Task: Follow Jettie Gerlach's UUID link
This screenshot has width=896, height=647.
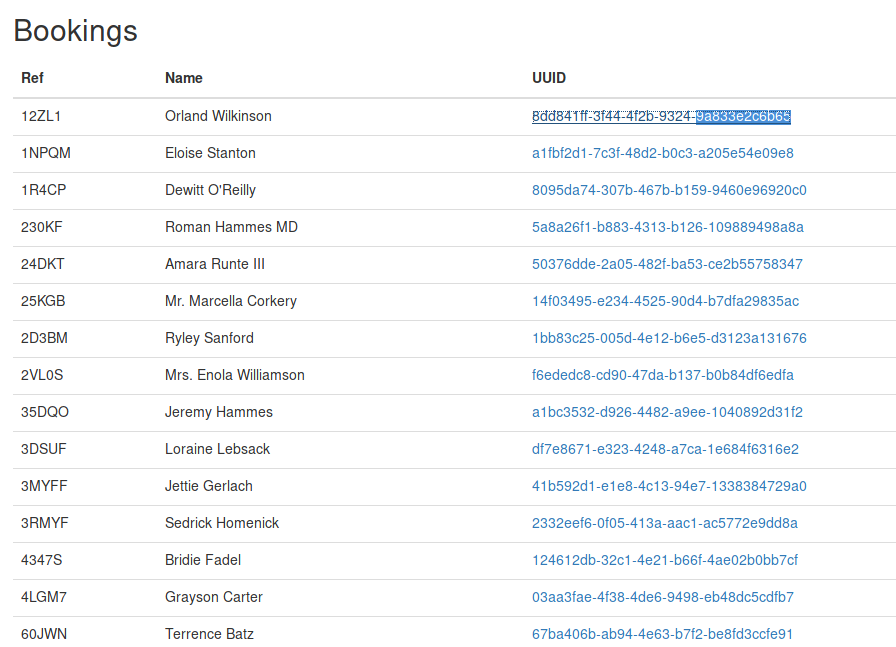Action: click(669, 486)
